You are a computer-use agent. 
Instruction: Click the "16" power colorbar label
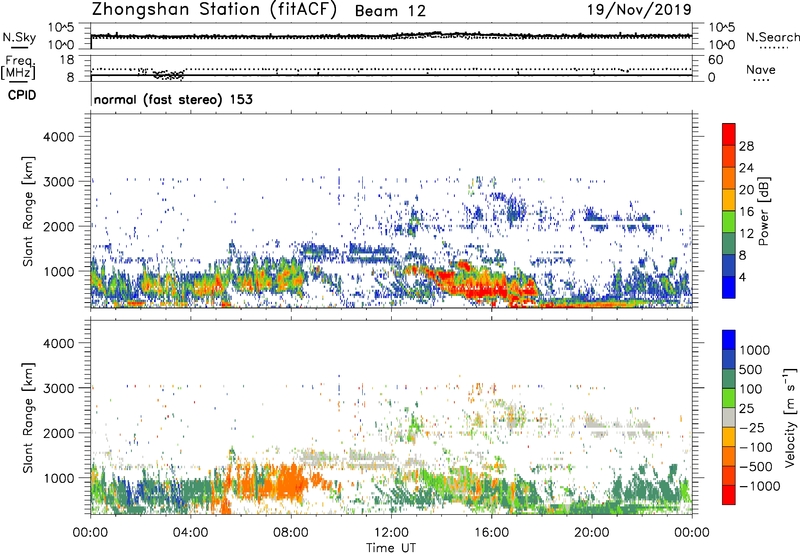[746, 212]
